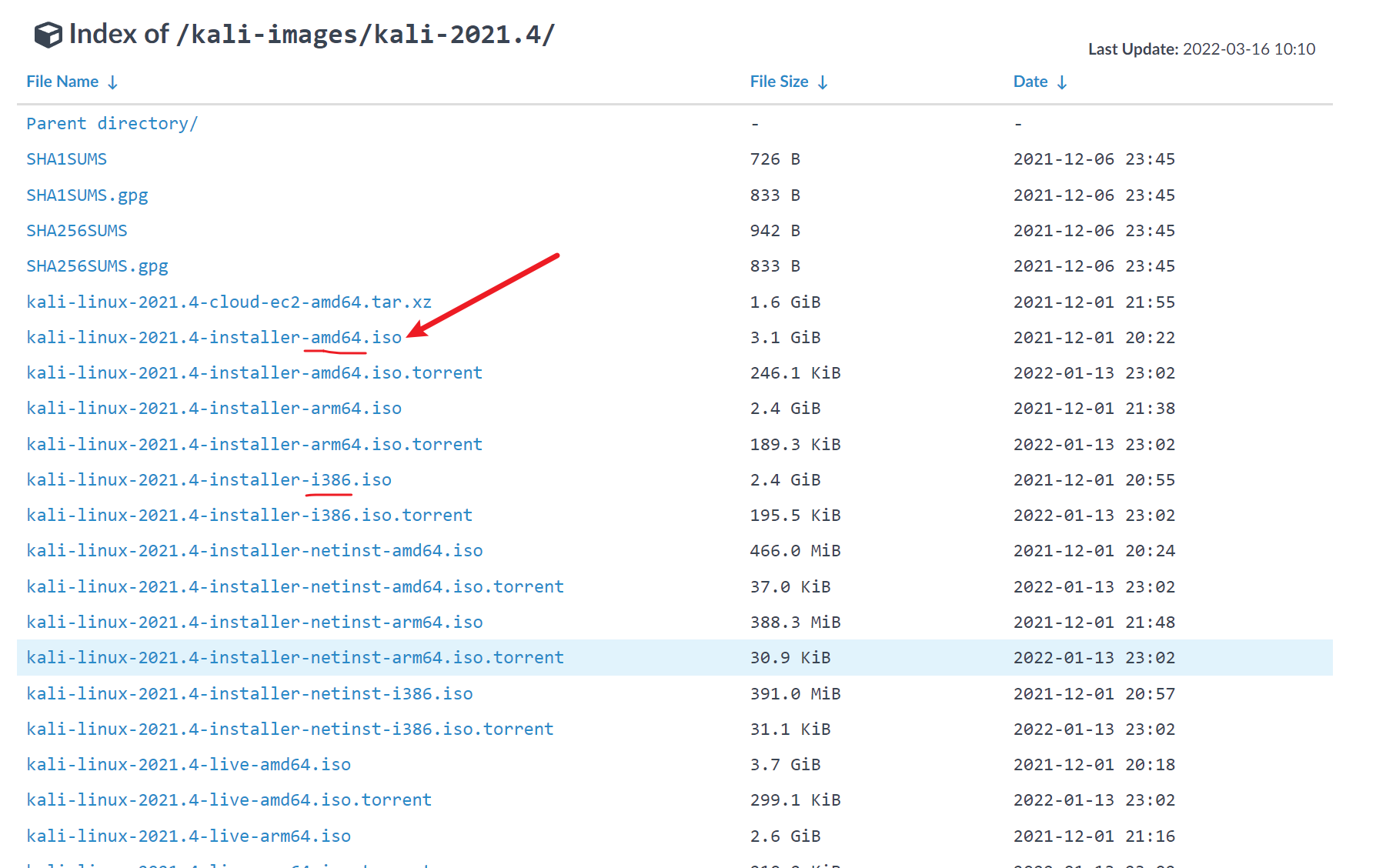The image size is (1396, 868).
Task: Get the highlighted installer-netinst-arm64.iso.torrent file
Action: 296,657
